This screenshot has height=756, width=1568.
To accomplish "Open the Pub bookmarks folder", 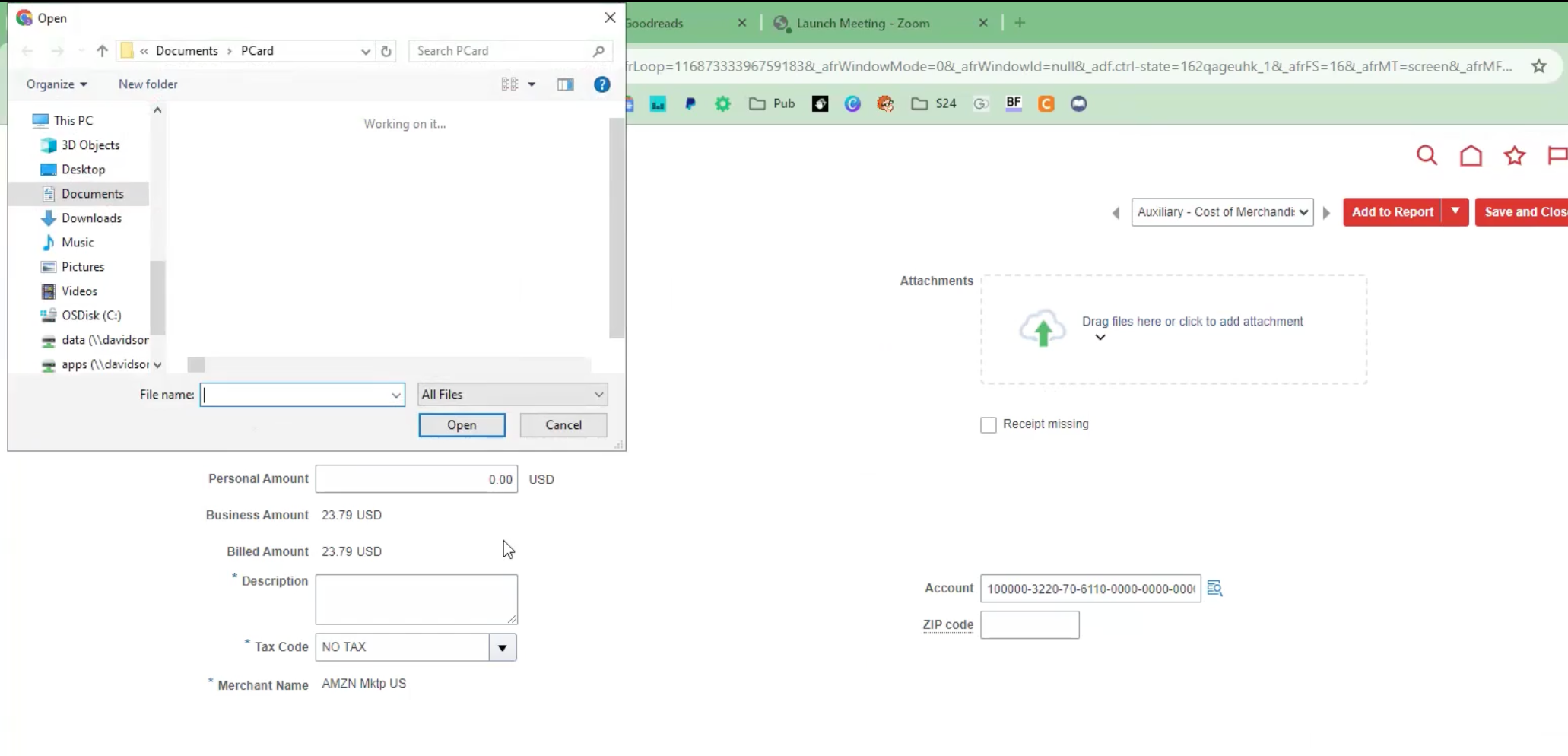I will tap(772, 103).
